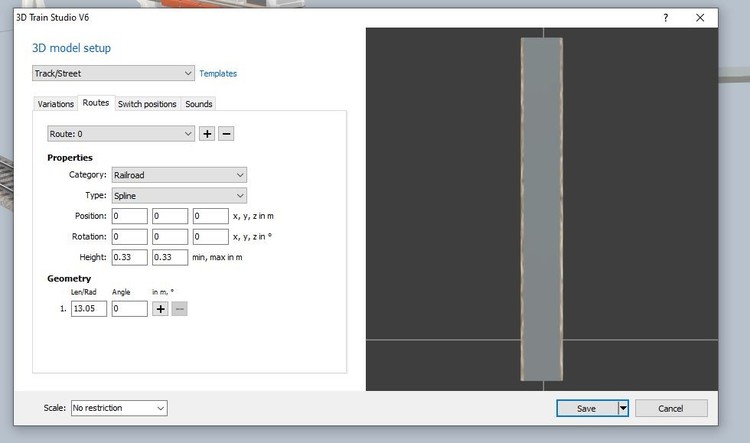The height and width of the screenshot is (443, 750).
Task: Add a new route with plus button
Action: tap(207, 134)
